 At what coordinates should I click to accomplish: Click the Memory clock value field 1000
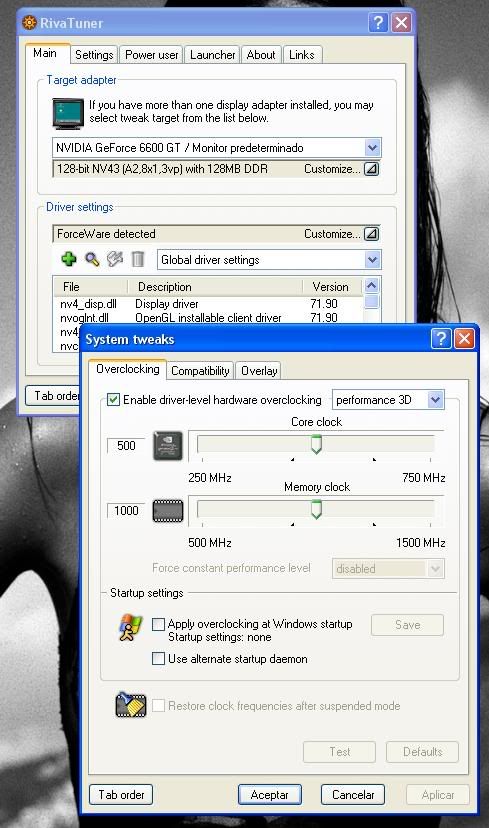(x=126, y=511)
